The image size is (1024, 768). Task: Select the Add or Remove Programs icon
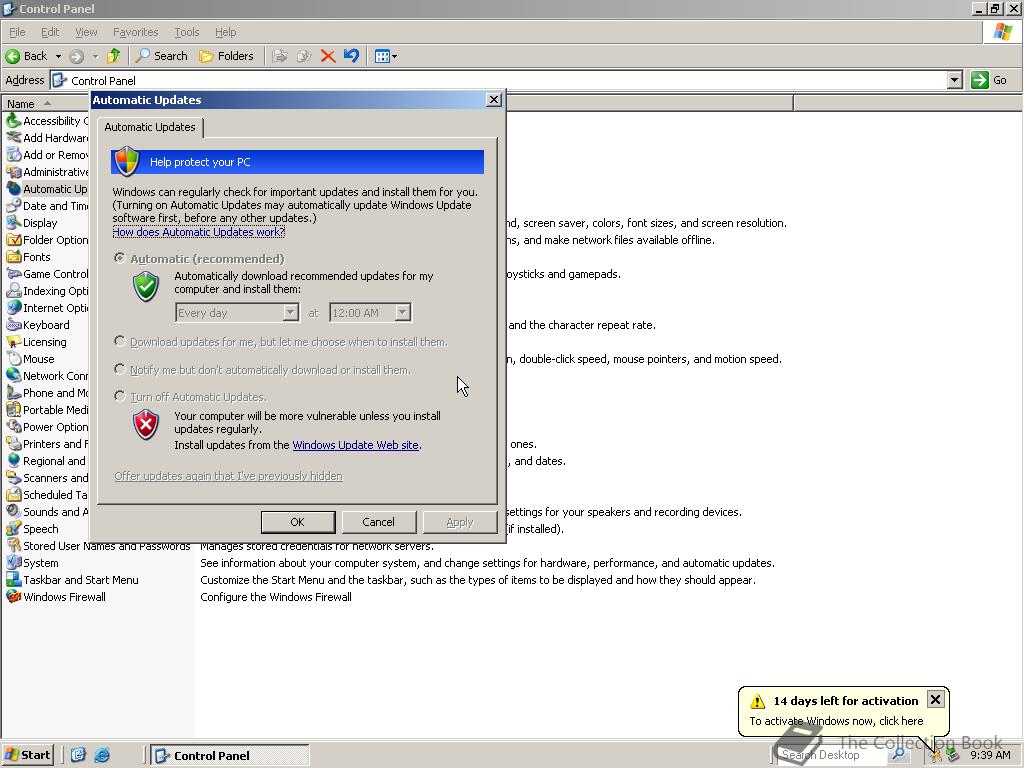click(x=14, y=155)
